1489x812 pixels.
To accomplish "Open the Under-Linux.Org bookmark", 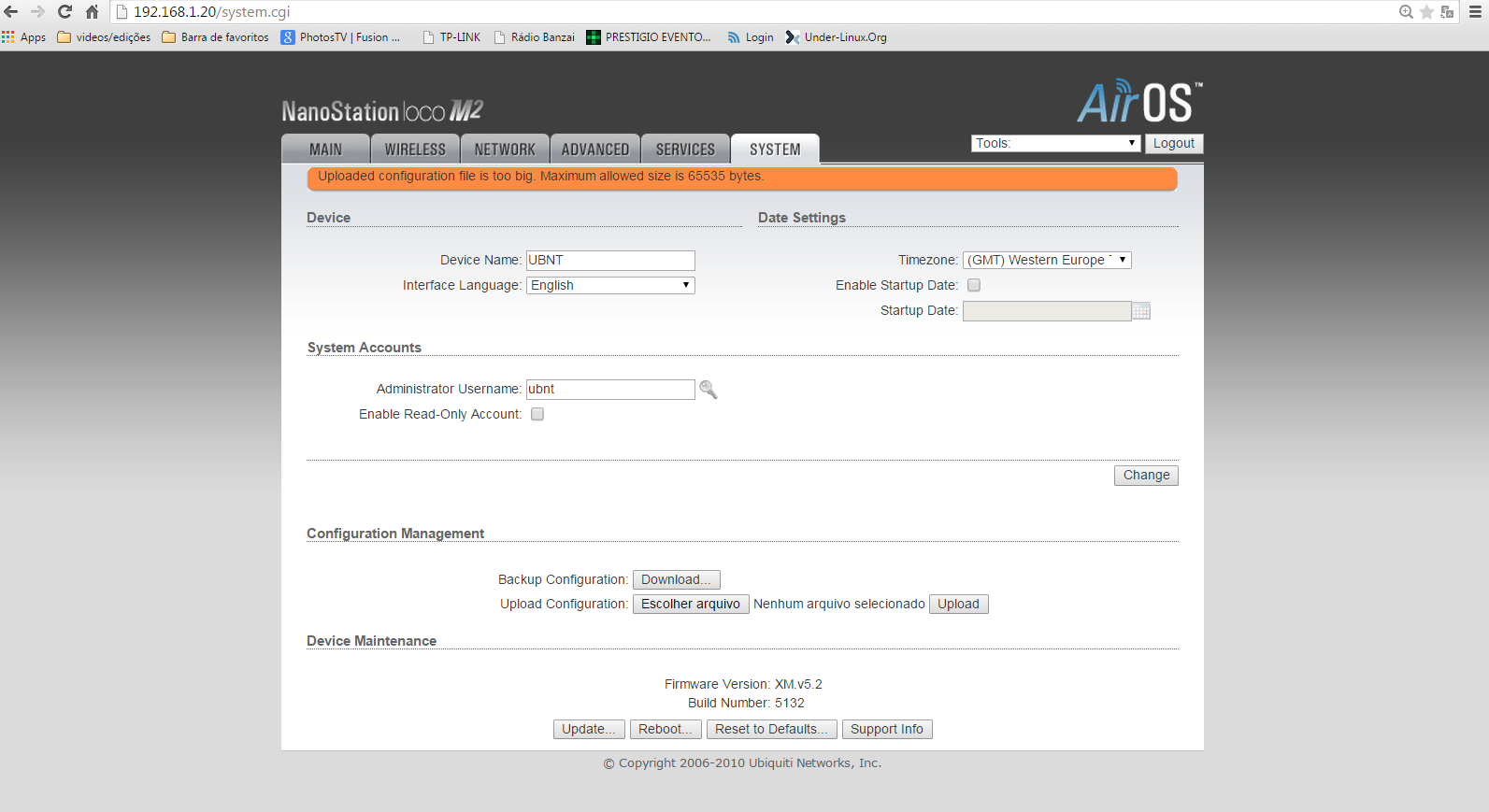I will click(x=837, y=37).
